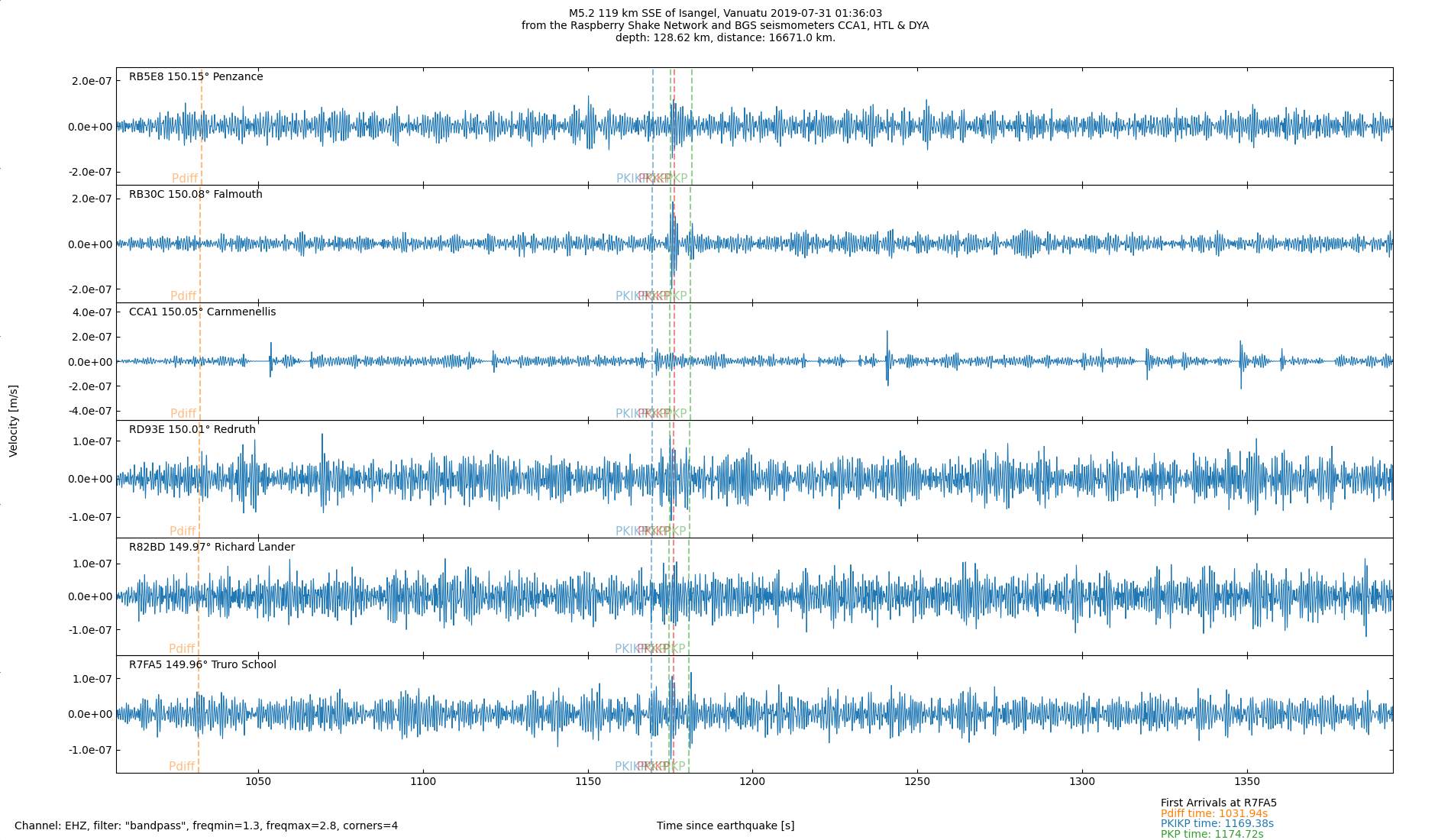Click the '1150' x-axis tick label
1451x840 pixels.
[588, 781]
